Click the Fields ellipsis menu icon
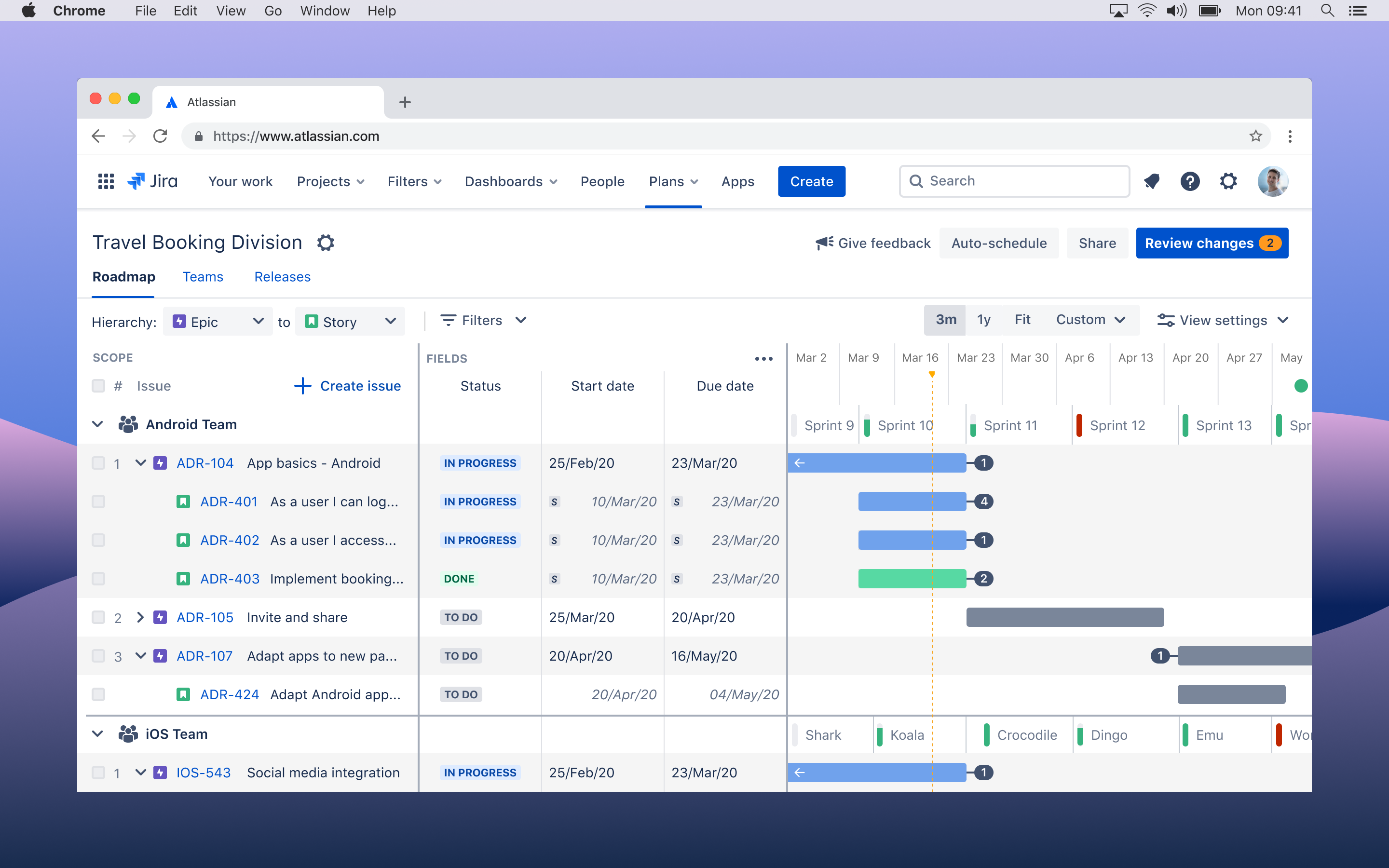The height and width of the screenshot is (868, 1389). 762,357
